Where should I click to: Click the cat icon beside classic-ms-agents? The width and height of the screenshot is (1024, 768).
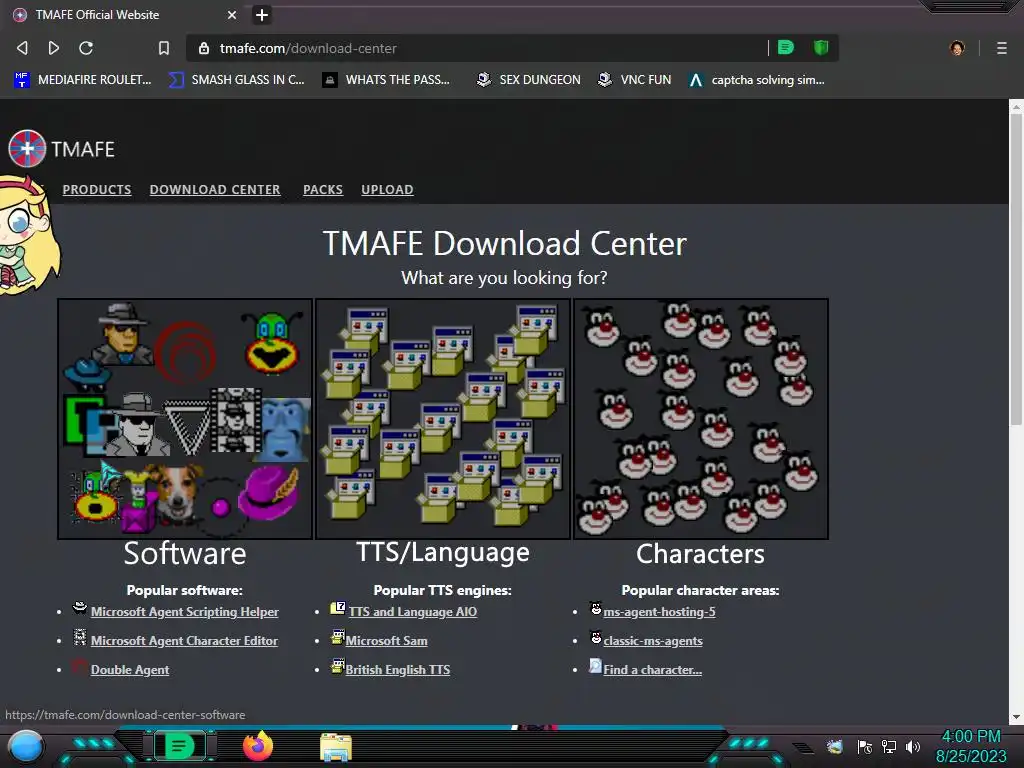[596, 637]
